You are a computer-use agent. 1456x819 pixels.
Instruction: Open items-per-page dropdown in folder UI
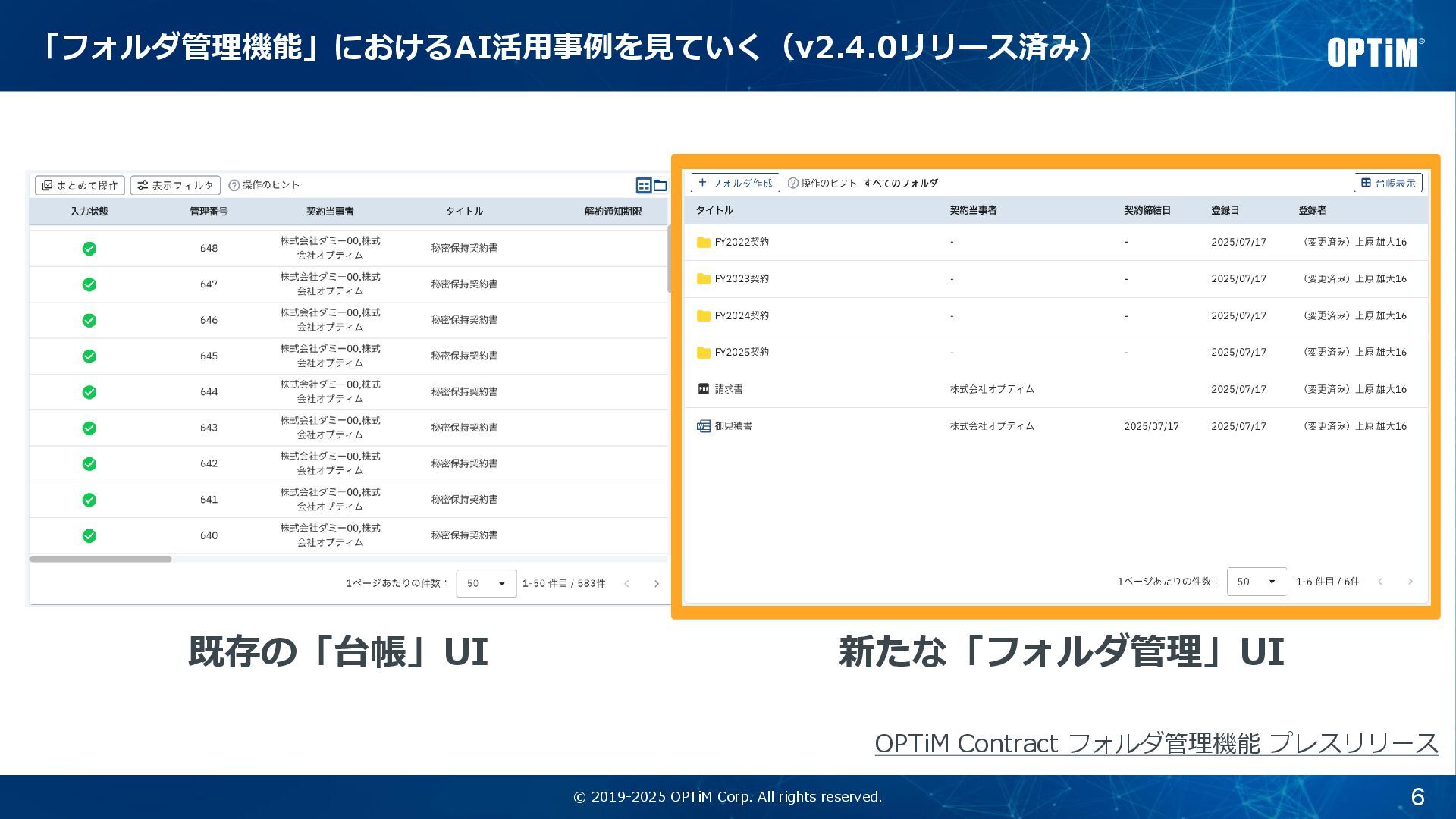1257,582
